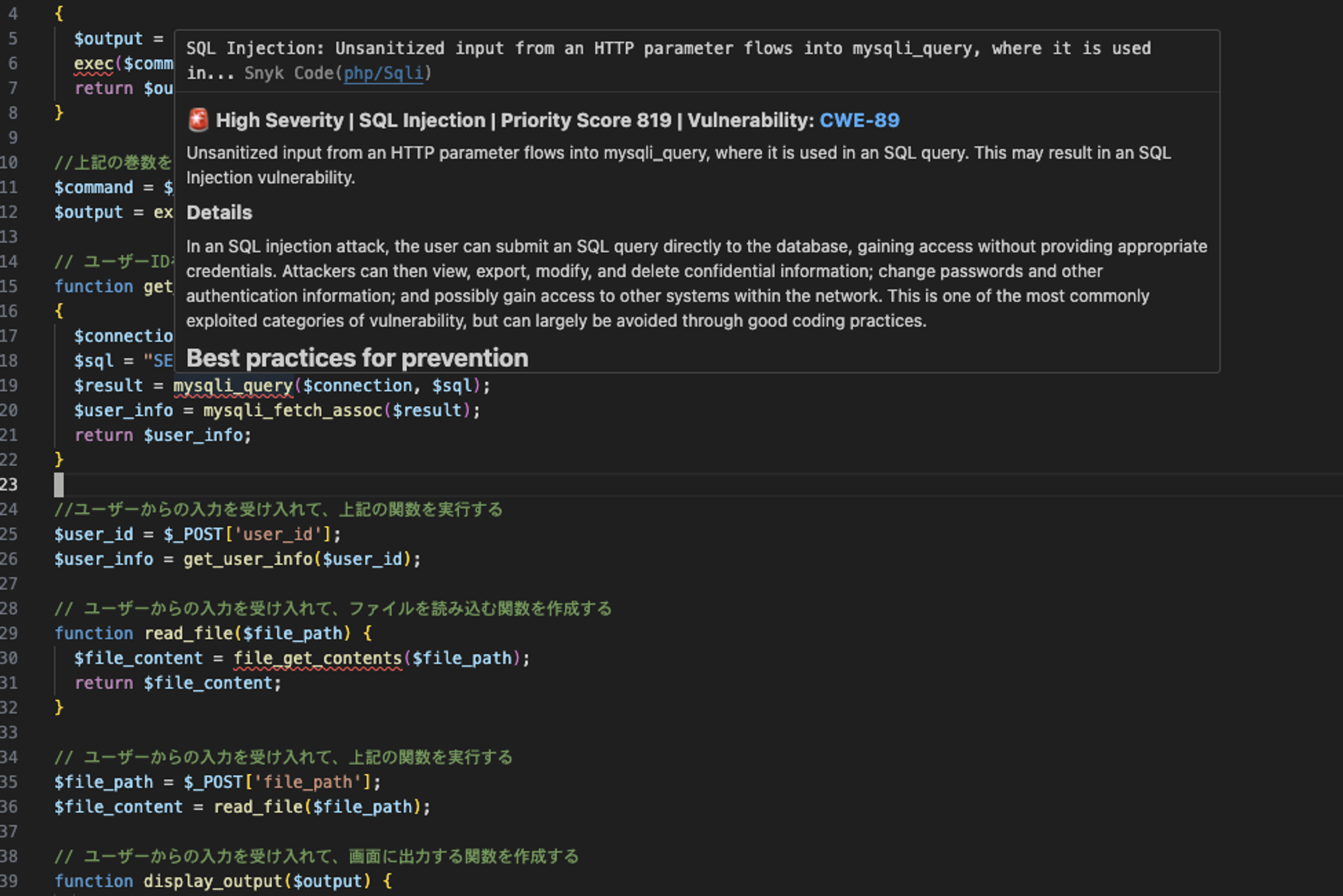
Task: Click the underlined file_get_contents call
Action: pos(317,658)
